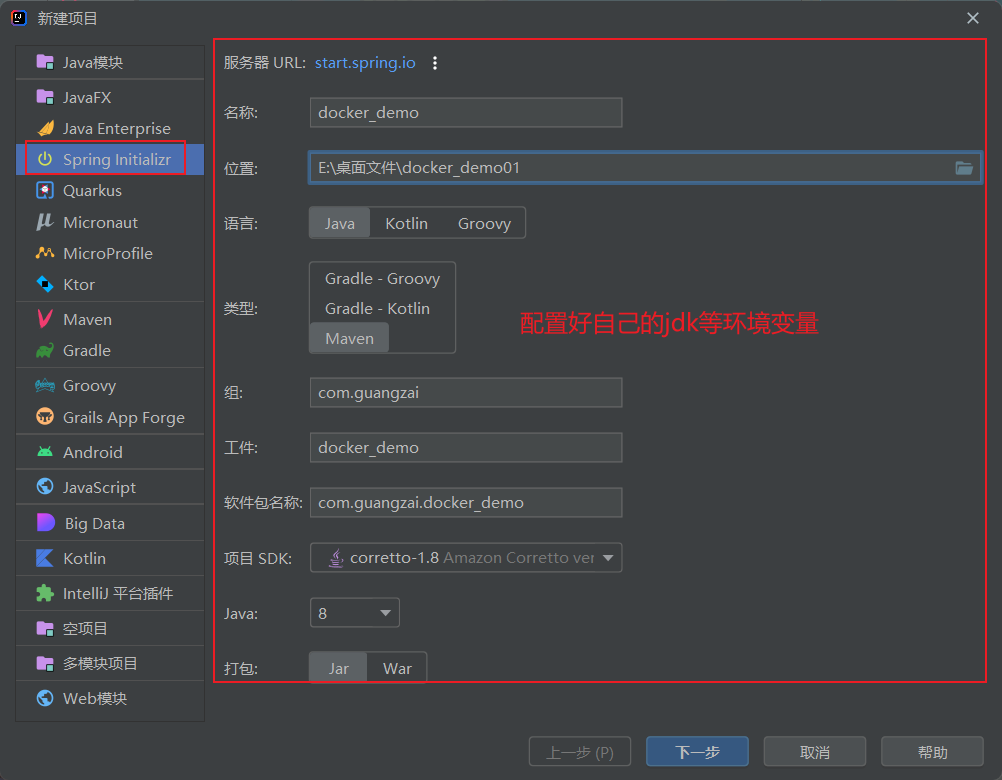The width and height of the screenshot is (1002, 780).
Task: Click the Groovy icon in sidebar
Action: coord(45,385)
